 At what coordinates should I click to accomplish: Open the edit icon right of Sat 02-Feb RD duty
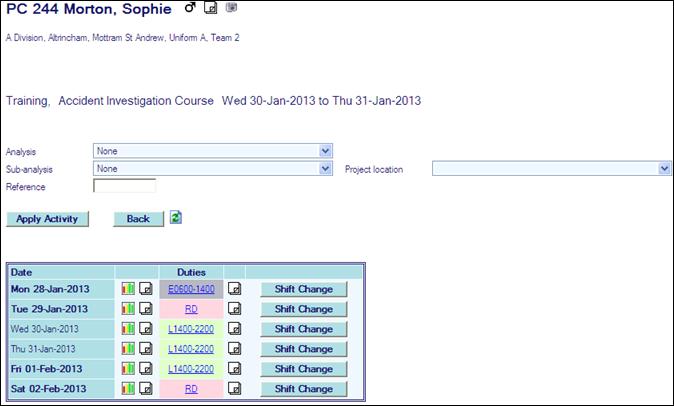pos(235,389)
